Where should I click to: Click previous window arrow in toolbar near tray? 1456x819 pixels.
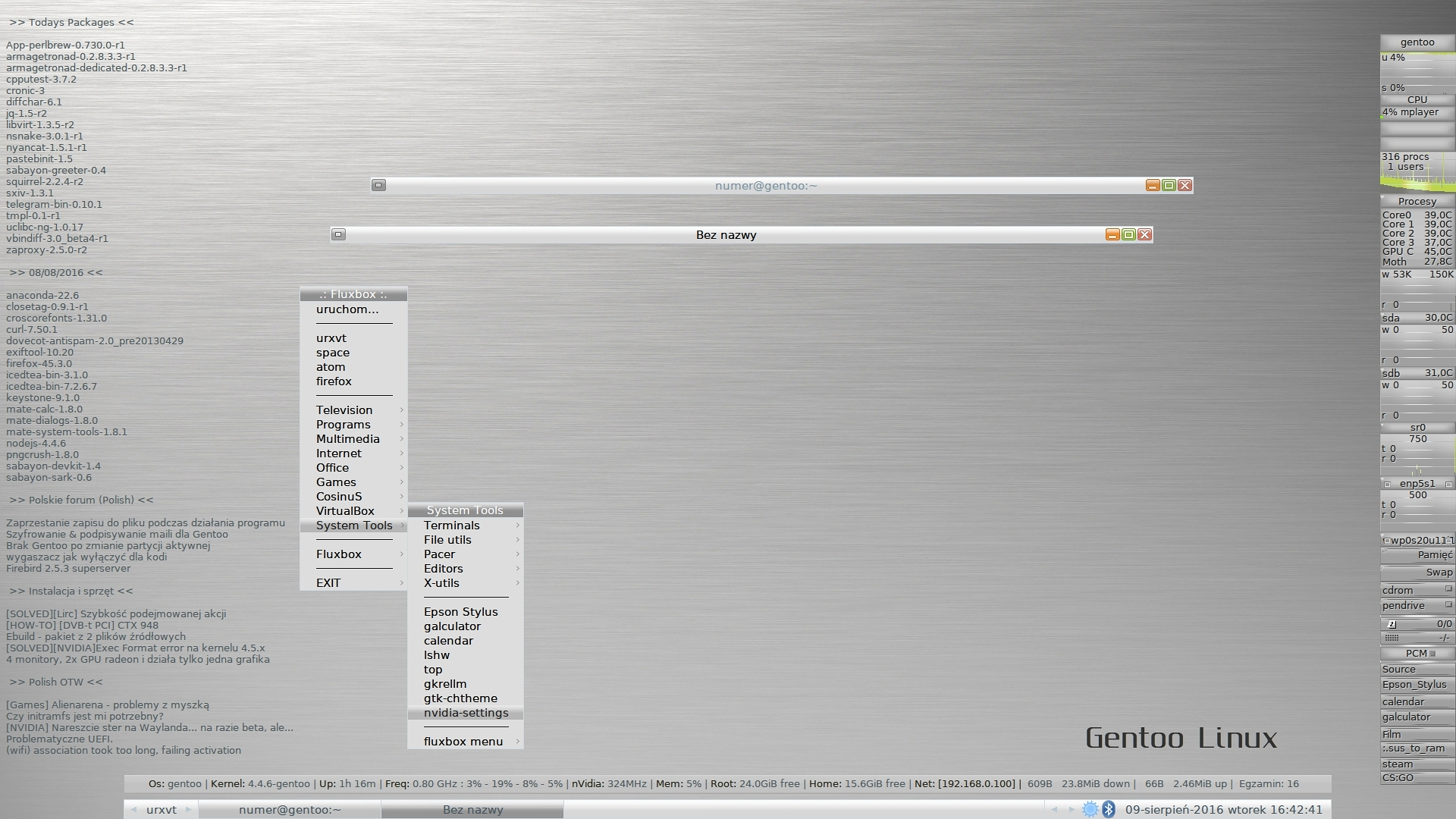click(1054, 809)
